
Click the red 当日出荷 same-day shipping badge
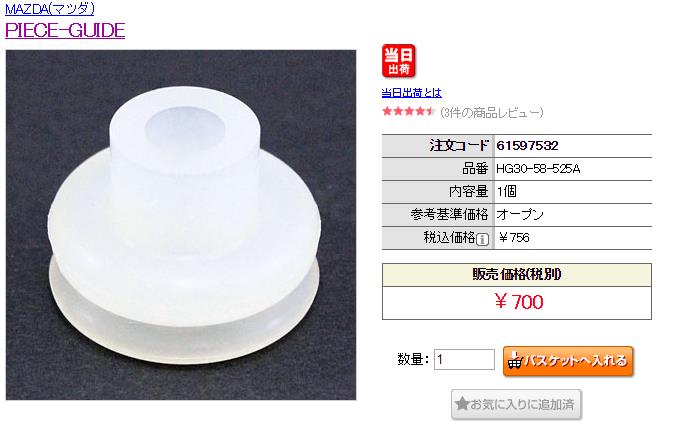click(x=398, y=61)
